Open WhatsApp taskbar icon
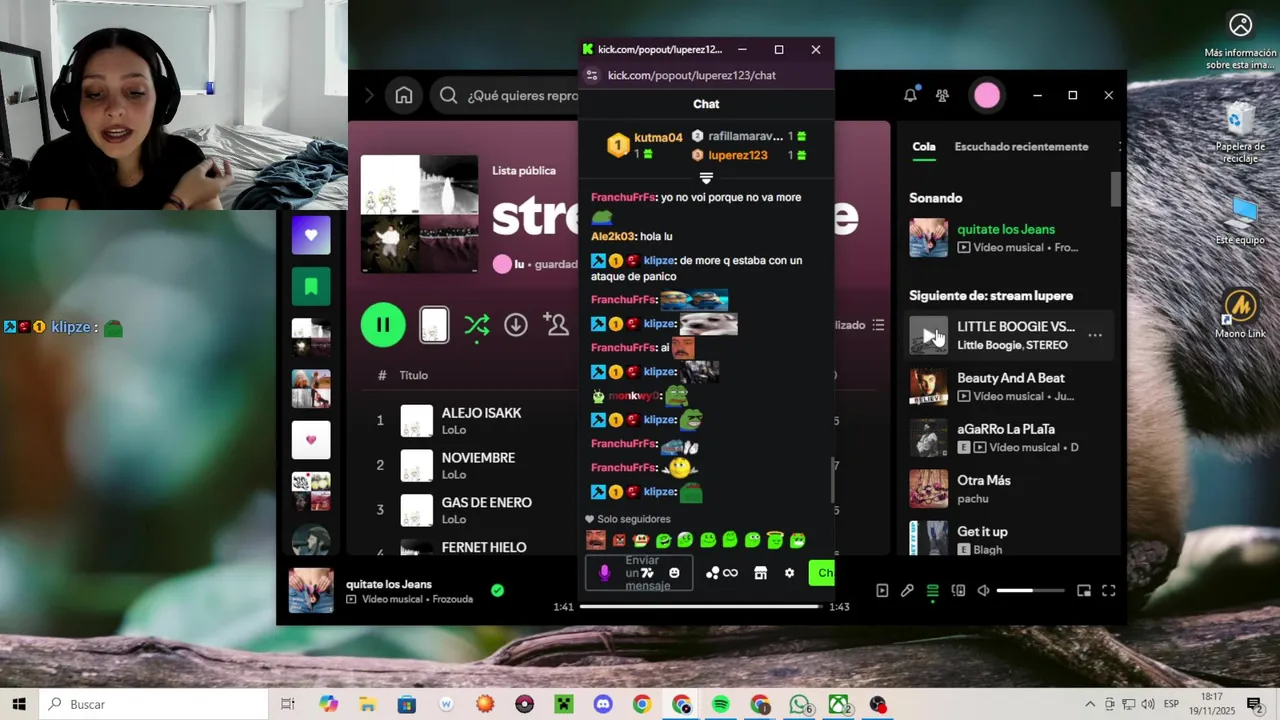1280x720 pixels. (x=800, y=704)
